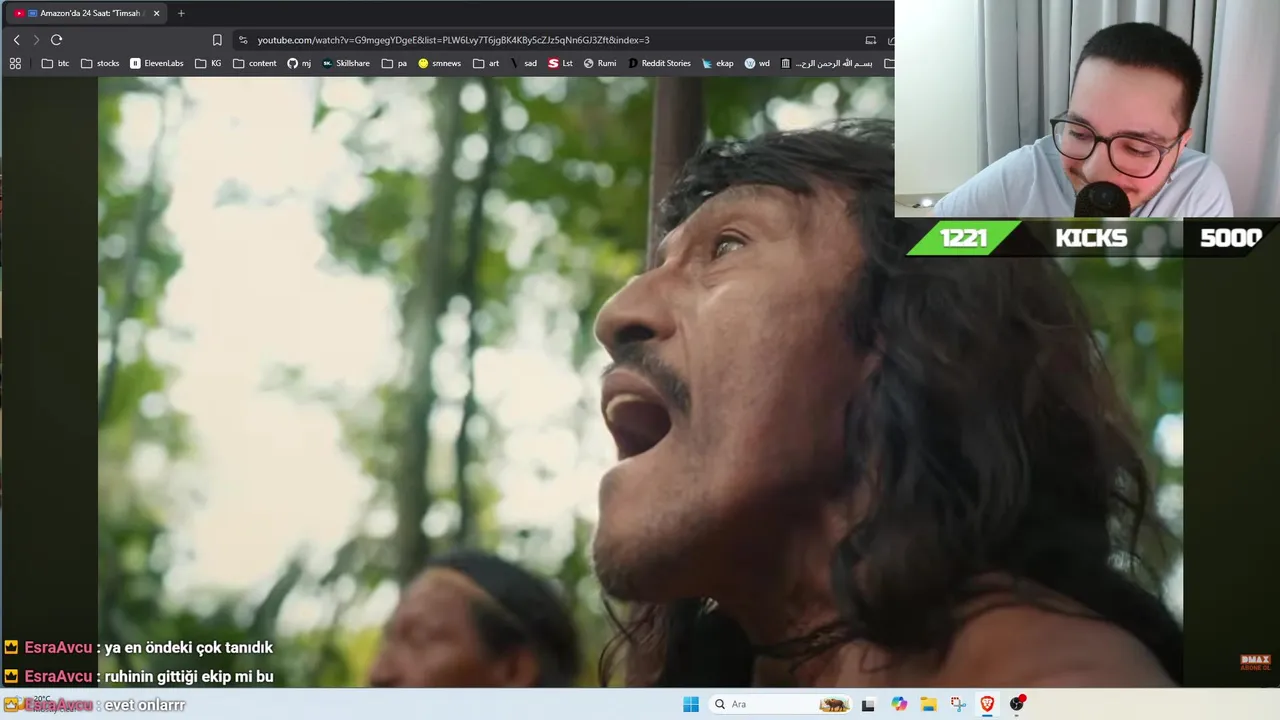Open site settings icon beside URL
Viewport: 1280px width, 720px height.
pos(243,40)
